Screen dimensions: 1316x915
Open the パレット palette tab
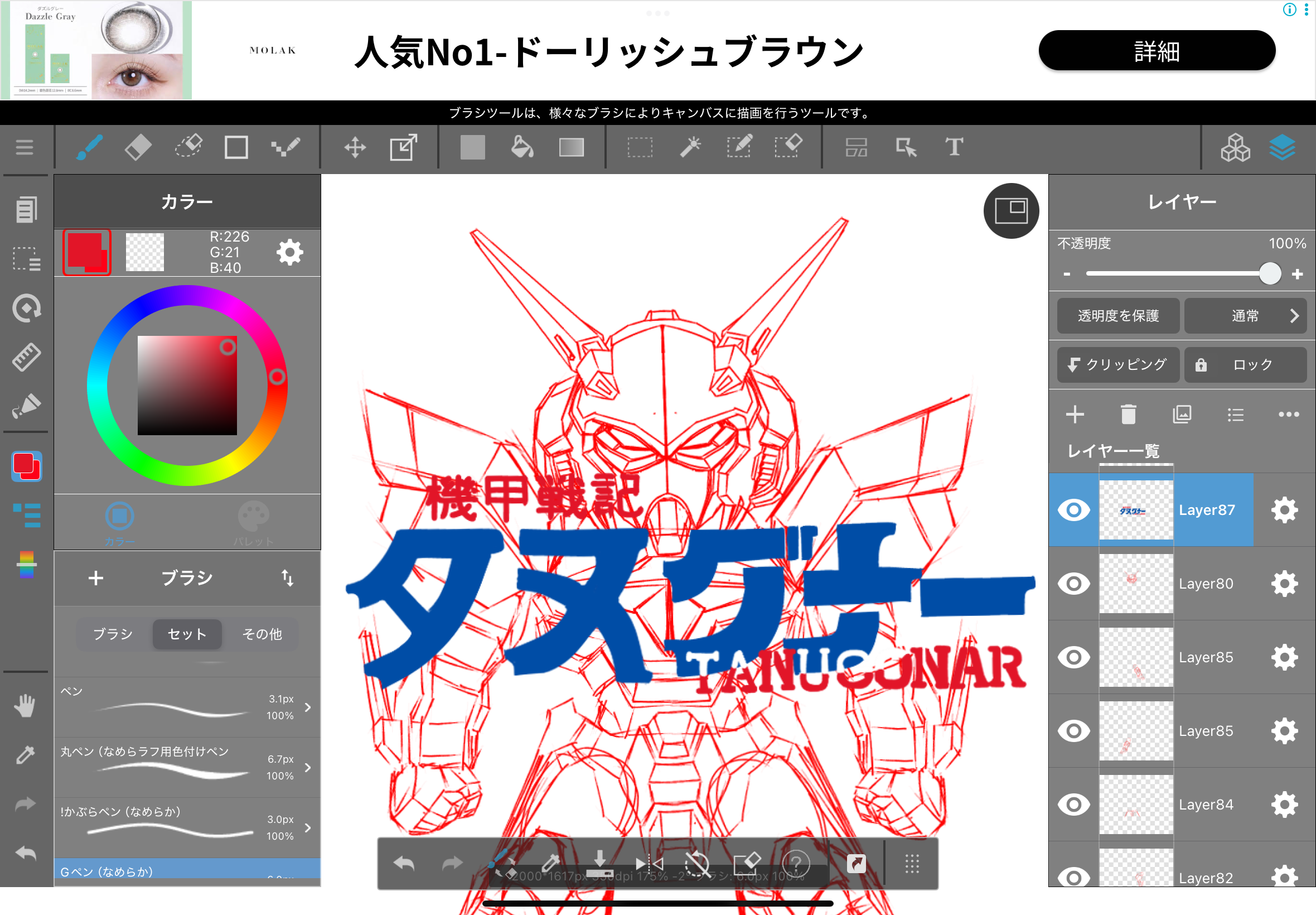click(x=253, y=522)
